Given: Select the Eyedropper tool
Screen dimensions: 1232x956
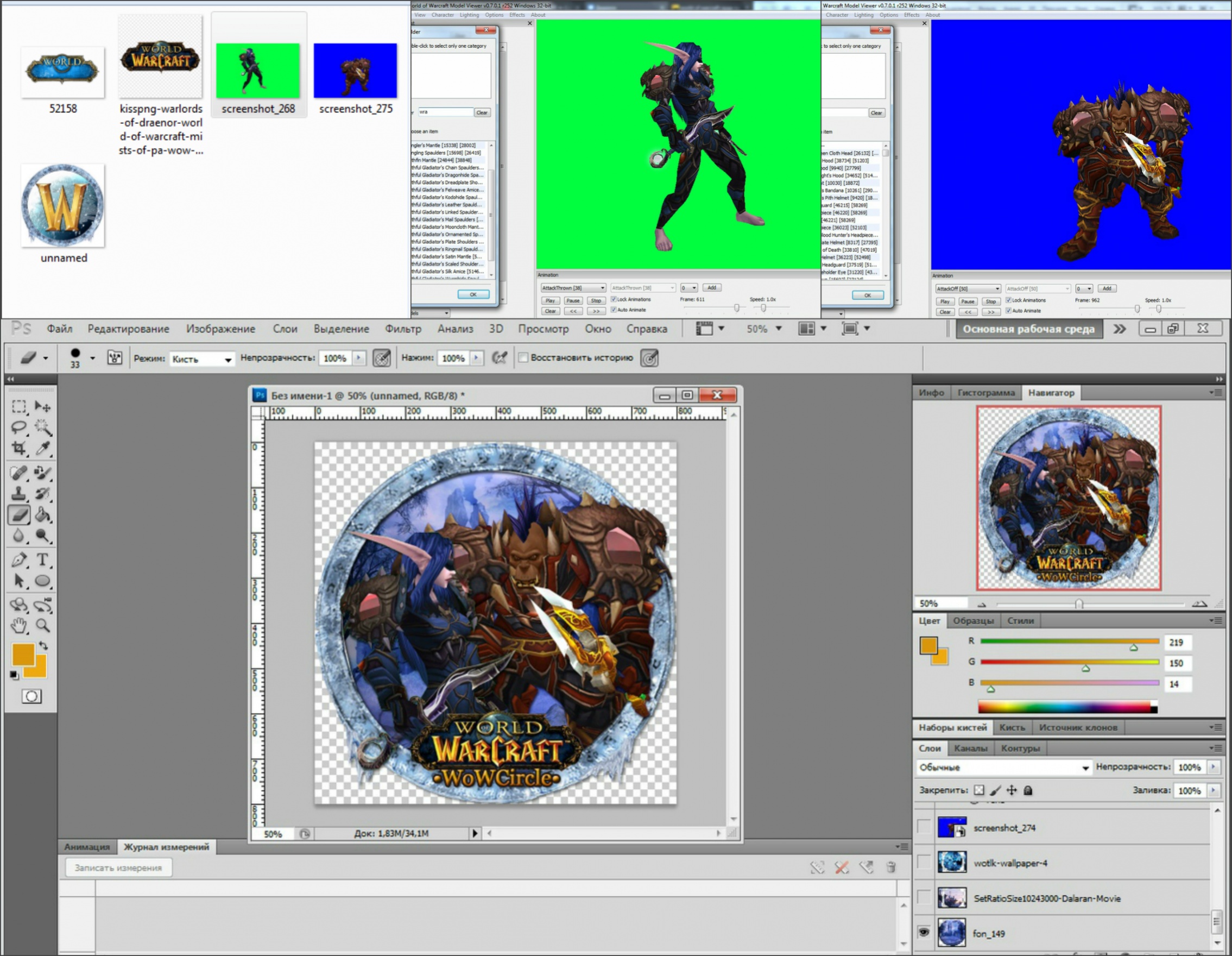Looking at the screenshot, I should [x=43, y=448].
